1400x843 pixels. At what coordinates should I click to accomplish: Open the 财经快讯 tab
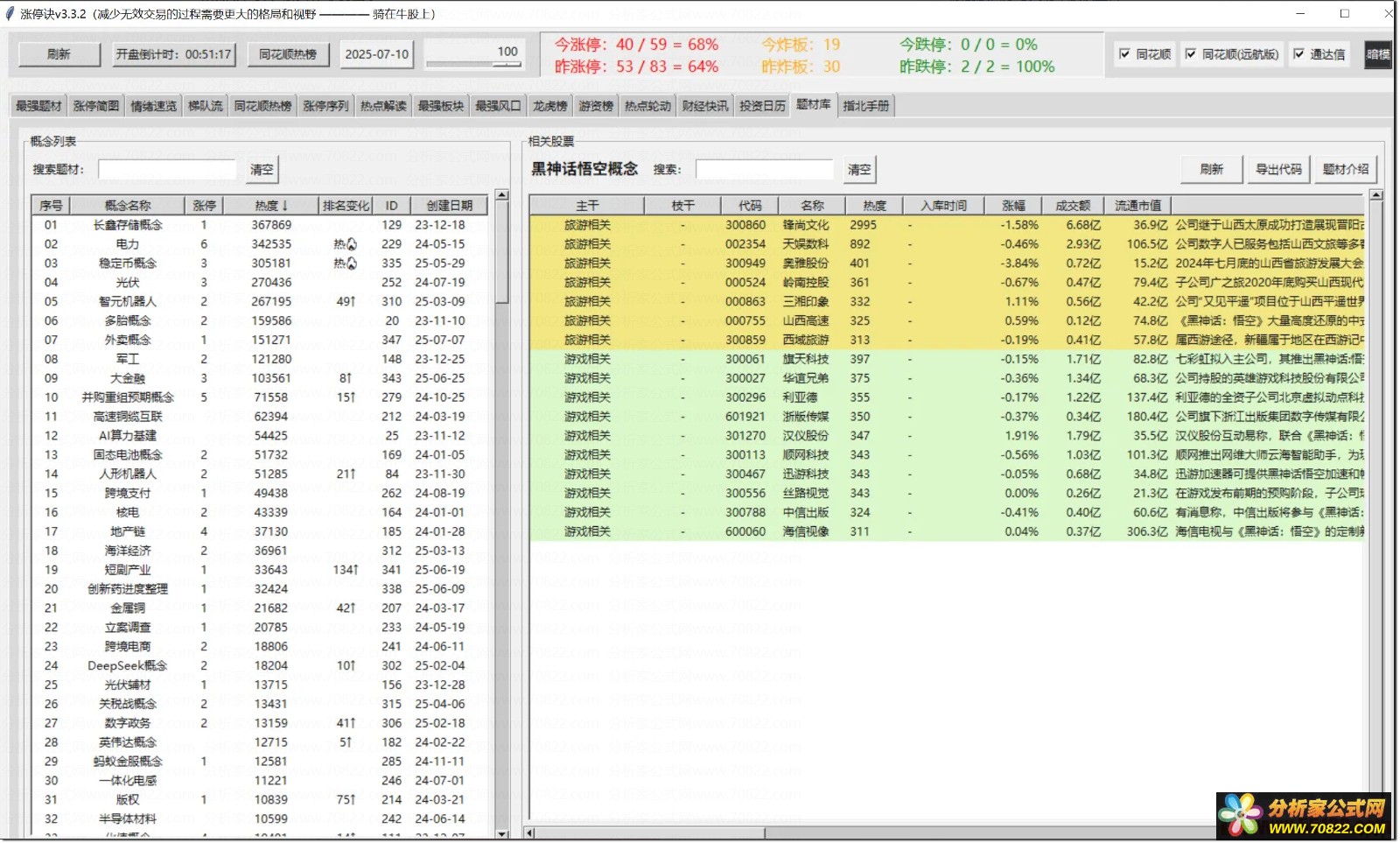pos(705,106)
